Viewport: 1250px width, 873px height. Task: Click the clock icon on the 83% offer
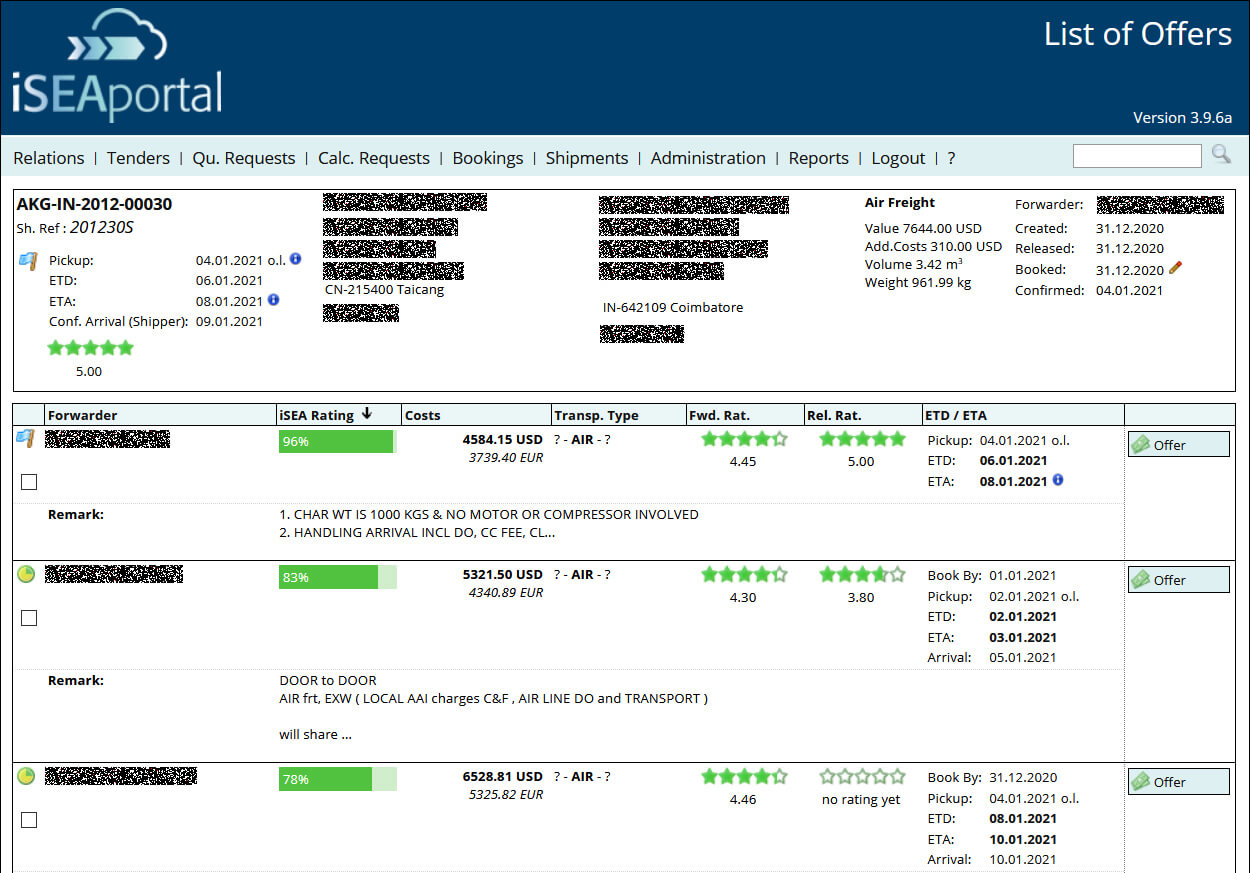[27, 574]
